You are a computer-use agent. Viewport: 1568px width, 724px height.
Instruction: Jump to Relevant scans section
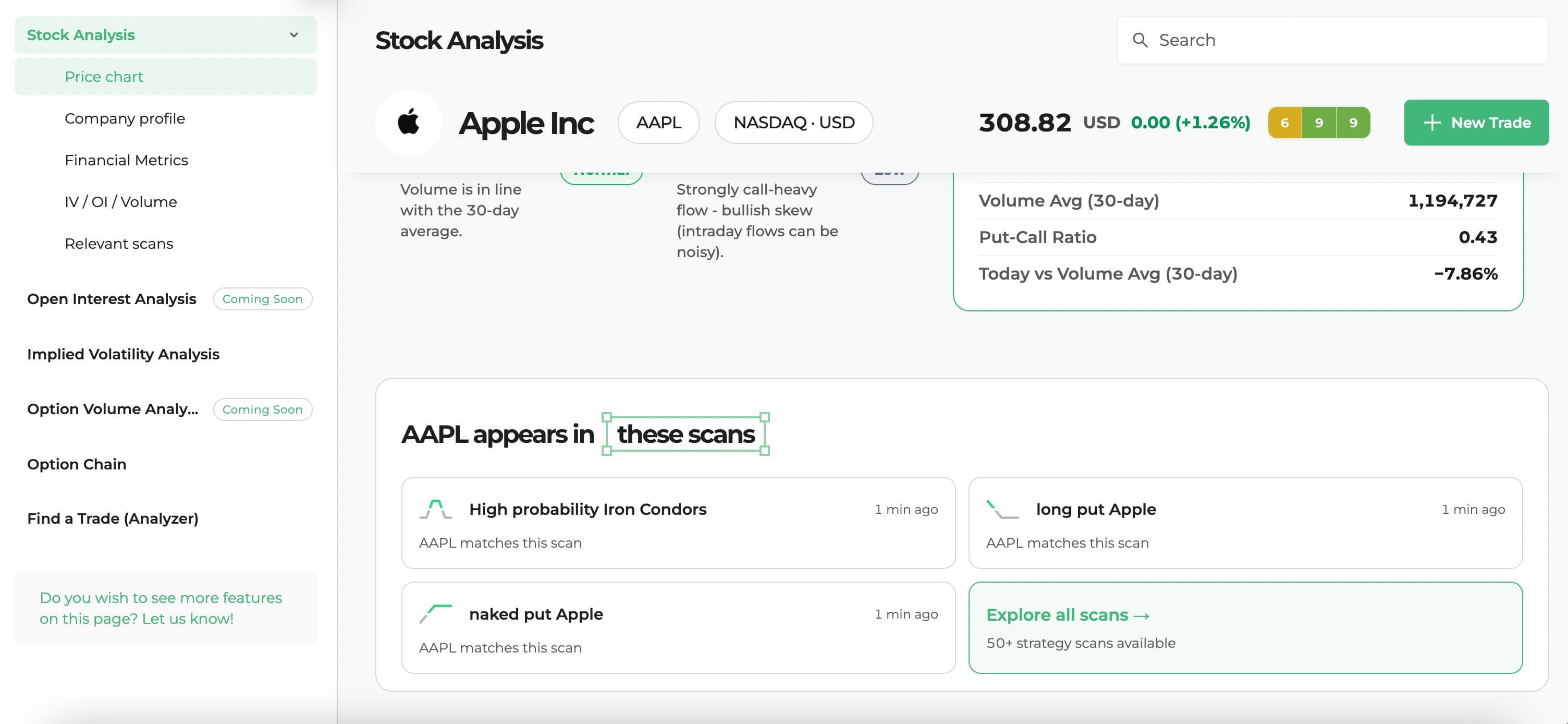119,244
